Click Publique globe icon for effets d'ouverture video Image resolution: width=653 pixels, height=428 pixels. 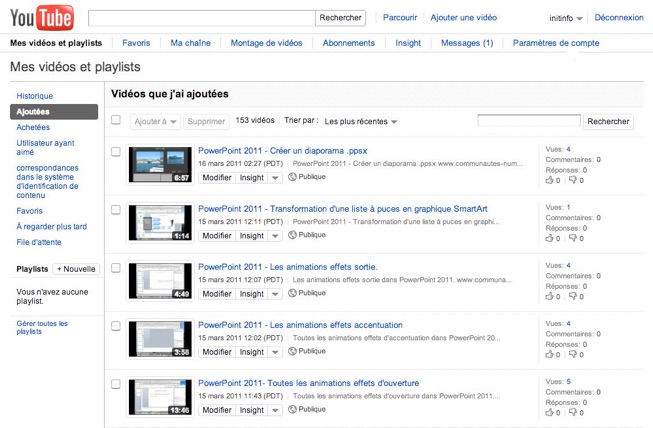tap(292, 409)
